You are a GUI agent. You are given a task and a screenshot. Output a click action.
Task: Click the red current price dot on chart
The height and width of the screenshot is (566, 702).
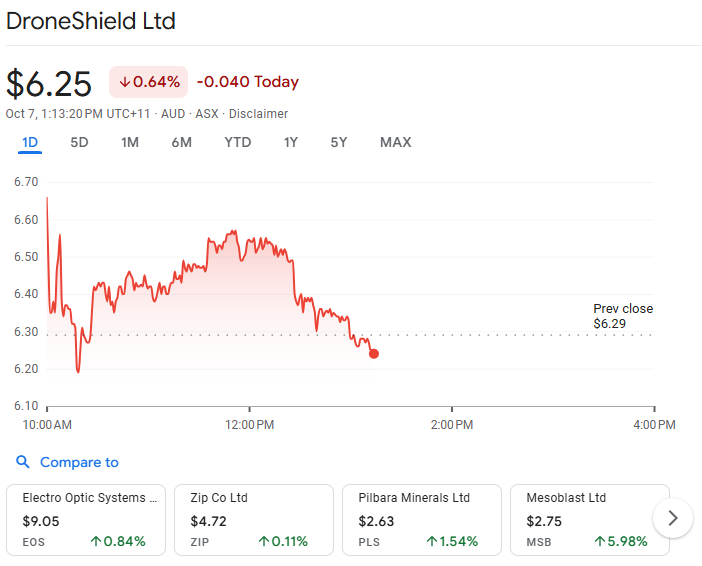pyautogui.click(x=374, y=353)
